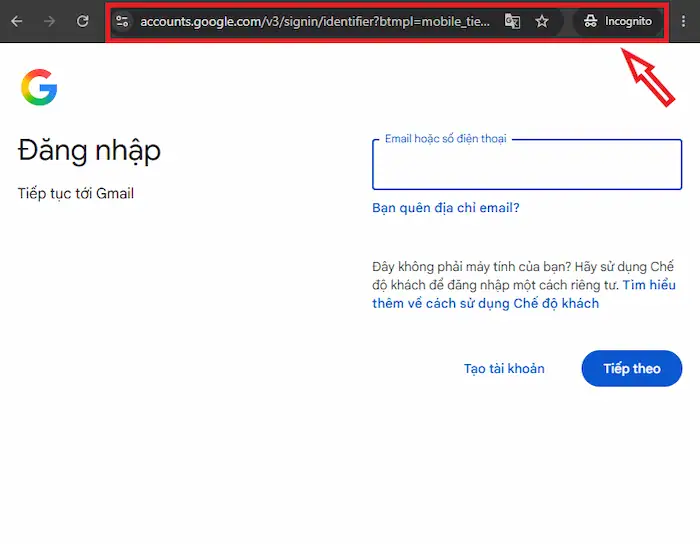Go back to the previous page

(x=17, y=21)
